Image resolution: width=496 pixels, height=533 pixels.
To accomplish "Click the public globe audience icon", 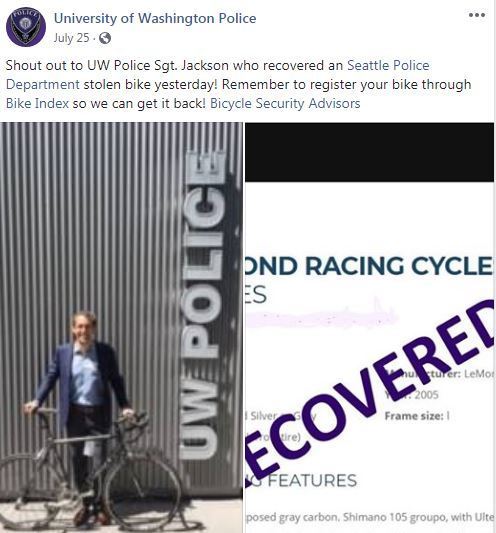I will (105, 38).
